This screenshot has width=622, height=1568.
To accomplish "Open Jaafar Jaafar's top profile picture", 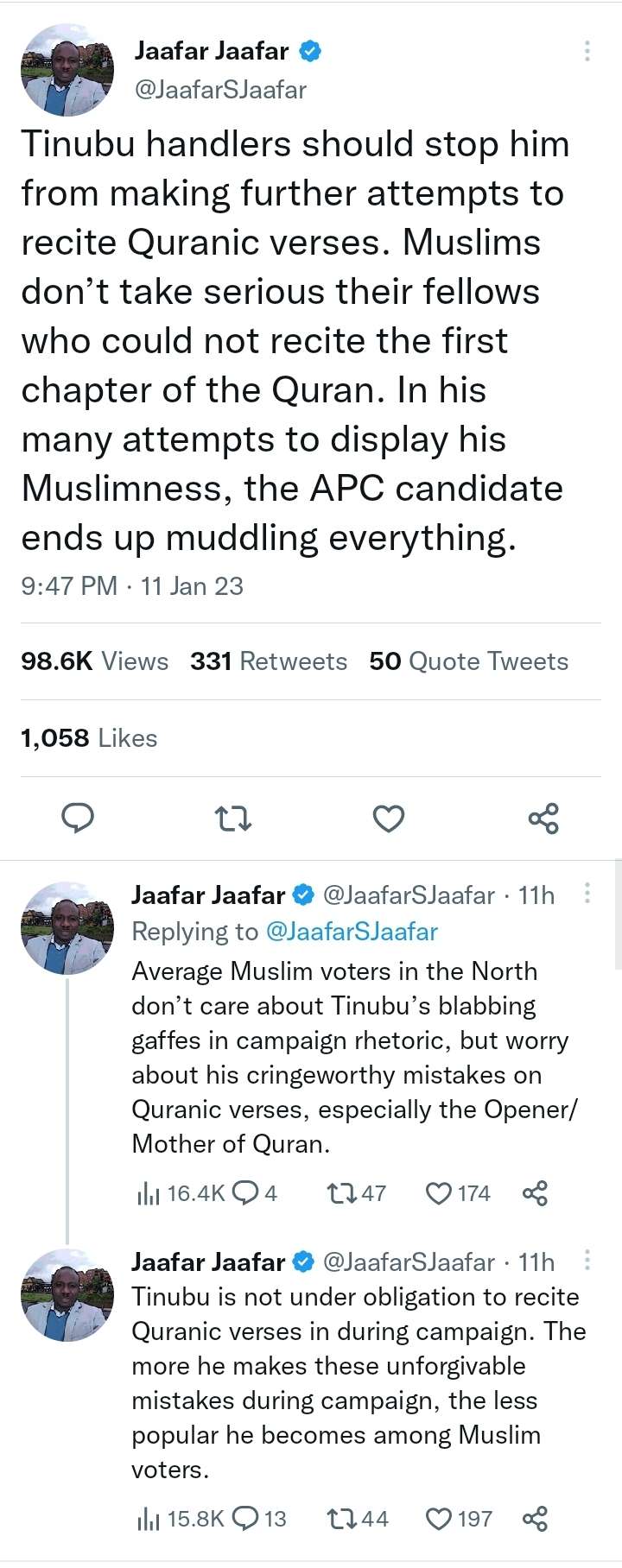I will (67, 70).
